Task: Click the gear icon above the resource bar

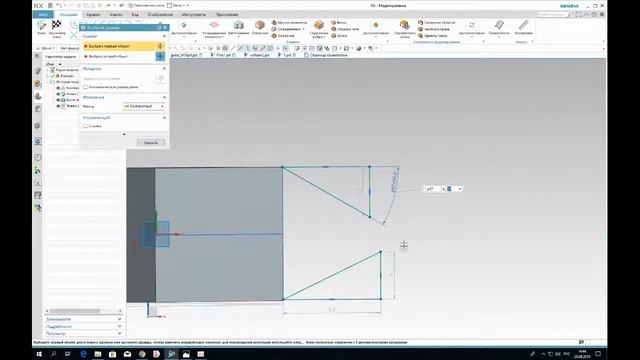Action: 37,56
